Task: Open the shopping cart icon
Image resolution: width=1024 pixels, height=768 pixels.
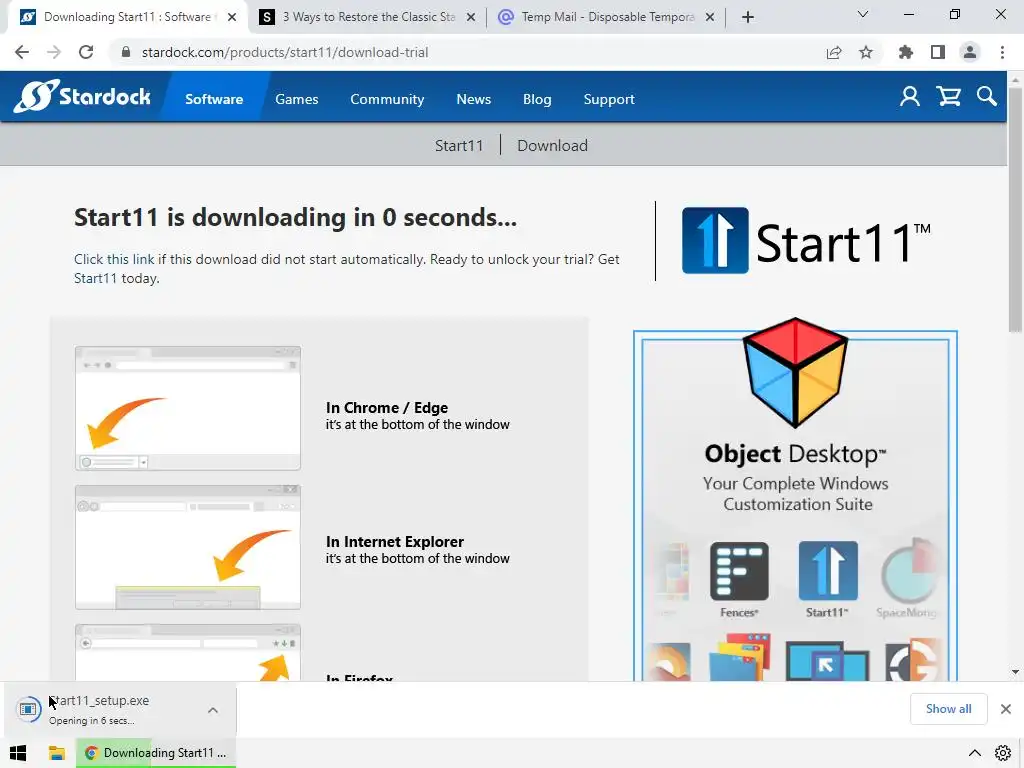Action: pyautogui.click(x=948, y=97)
